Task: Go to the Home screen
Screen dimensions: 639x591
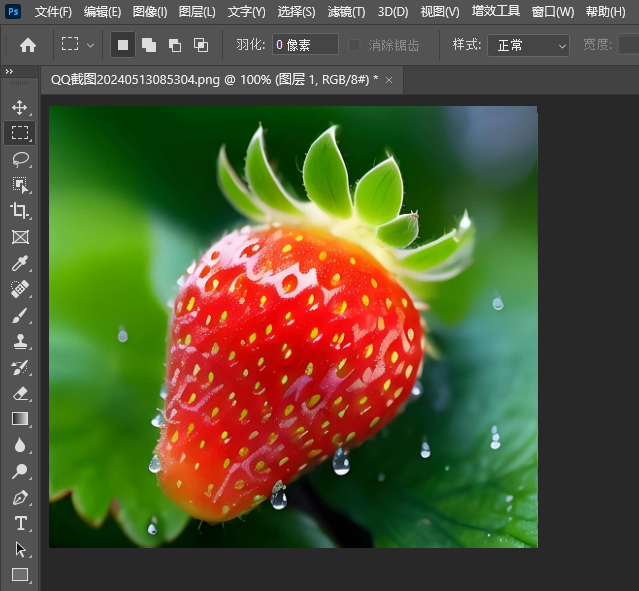Action: point(28,45)
